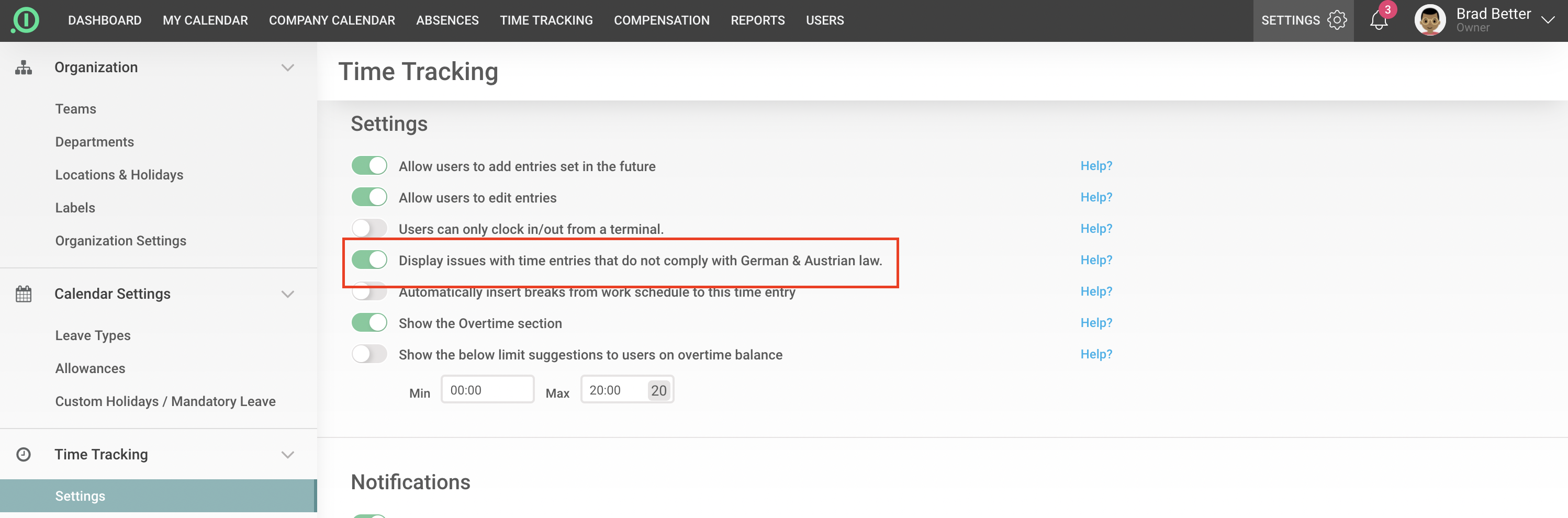This screenshot has height=518, width=1568.
Task: Open the notifications bell icon
Action: pyautogui.click(x=1378, y=21)
